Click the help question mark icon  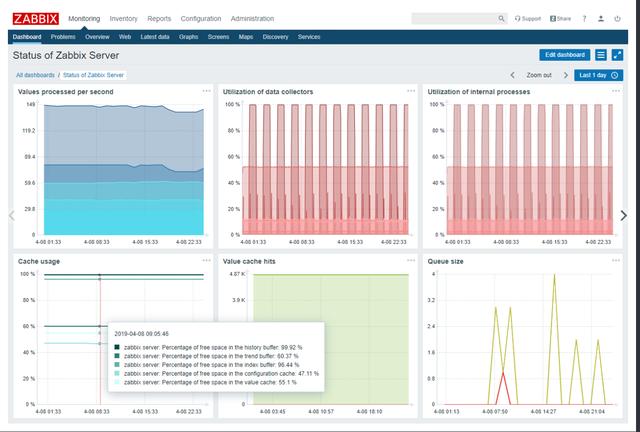tap(584, 19)
